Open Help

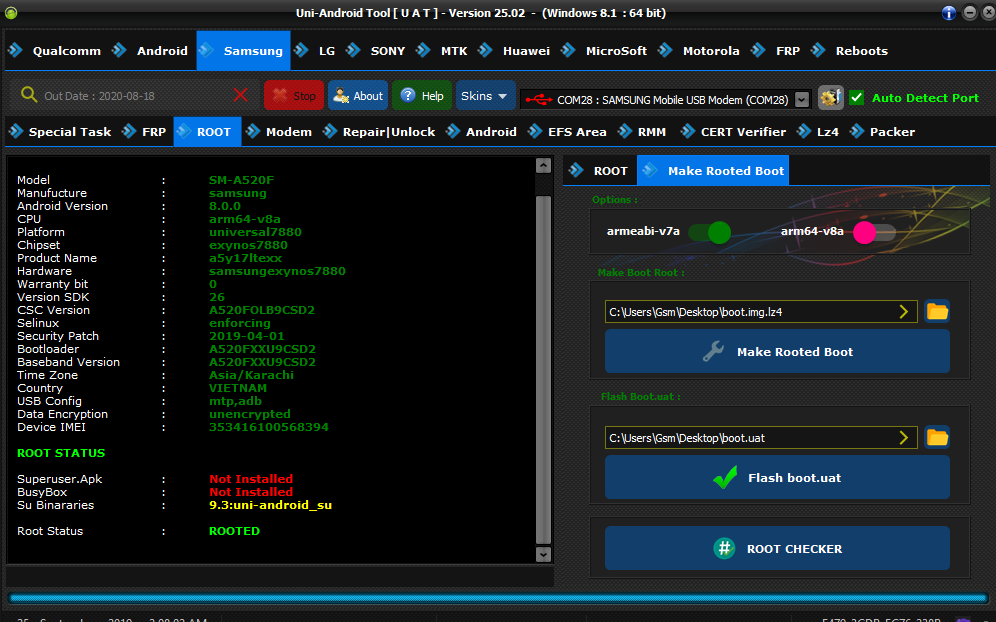click(422, 95)
